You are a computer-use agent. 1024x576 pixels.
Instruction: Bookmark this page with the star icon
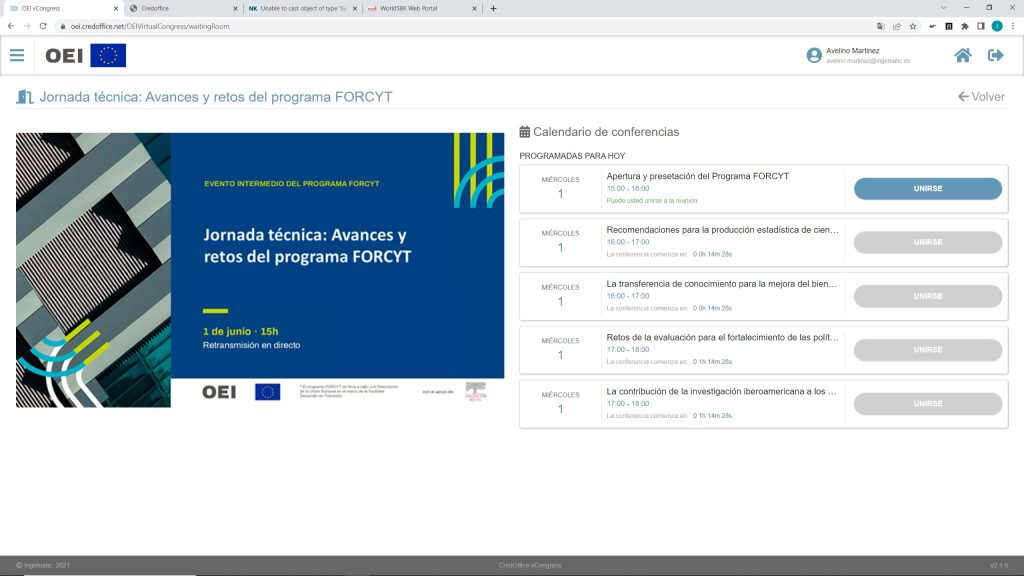[x=913, y=26]
